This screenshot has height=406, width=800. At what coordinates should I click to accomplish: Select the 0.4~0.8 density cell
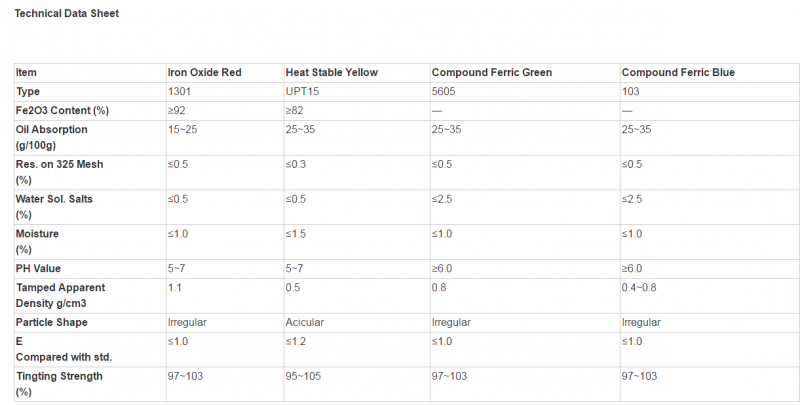(639, 287)
